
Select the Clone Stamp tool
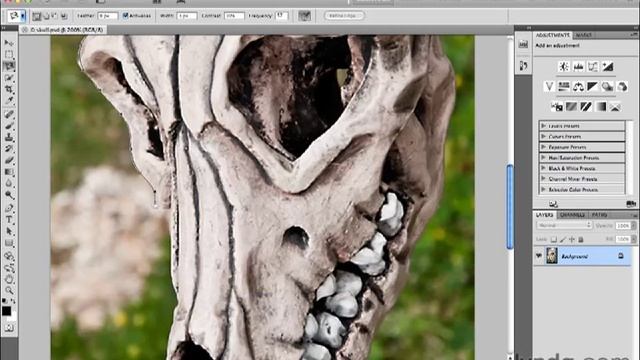tap(9, 138)
